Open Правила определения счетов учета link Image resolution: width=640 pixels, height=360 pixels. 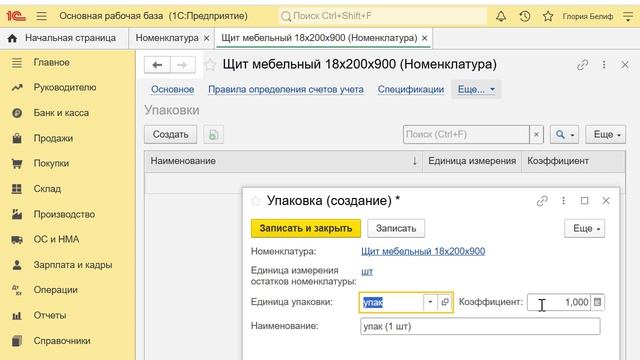coord(286,89)
